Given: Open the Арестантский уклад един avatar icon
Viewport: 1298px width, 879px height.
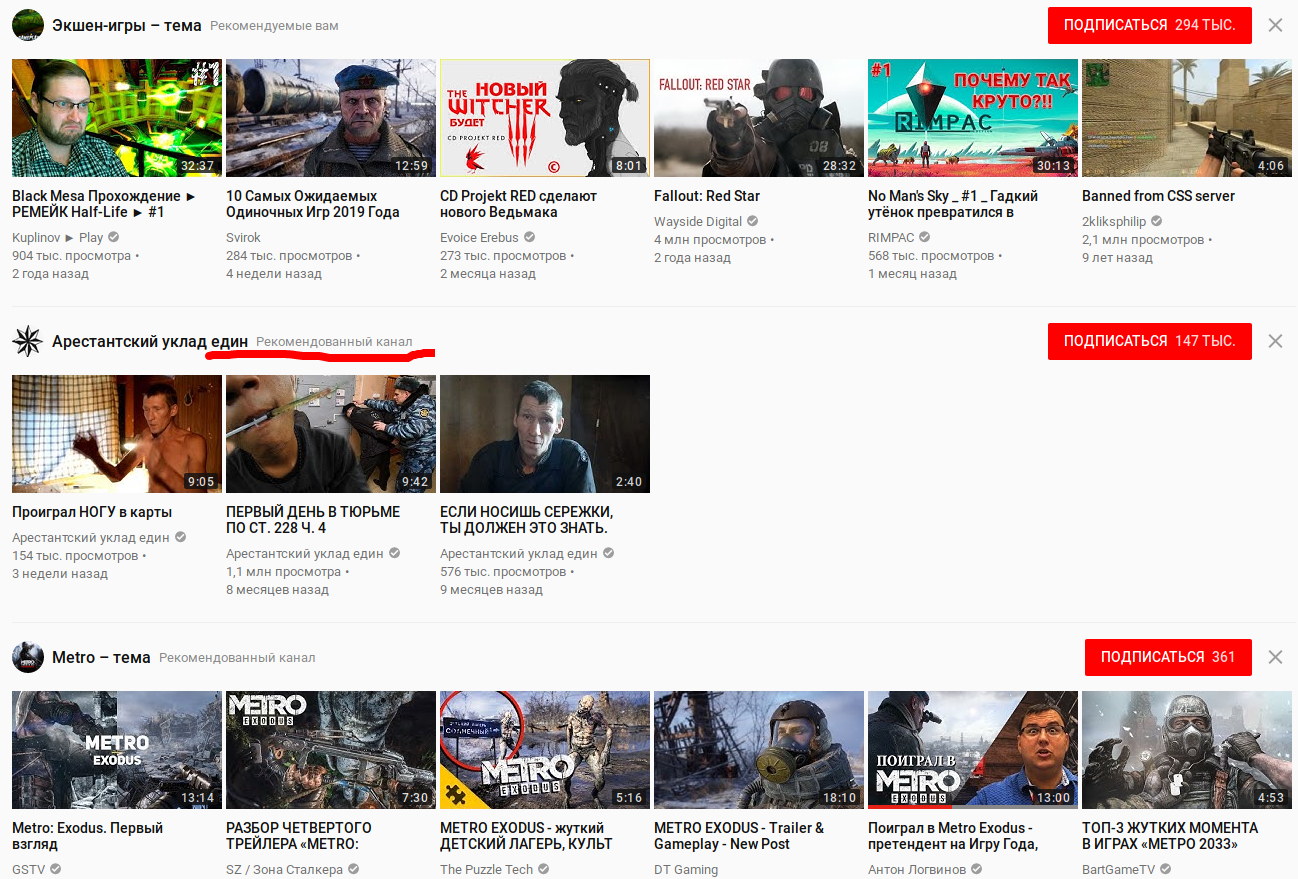Looking at the screenshot, I should tap(28, 341).
